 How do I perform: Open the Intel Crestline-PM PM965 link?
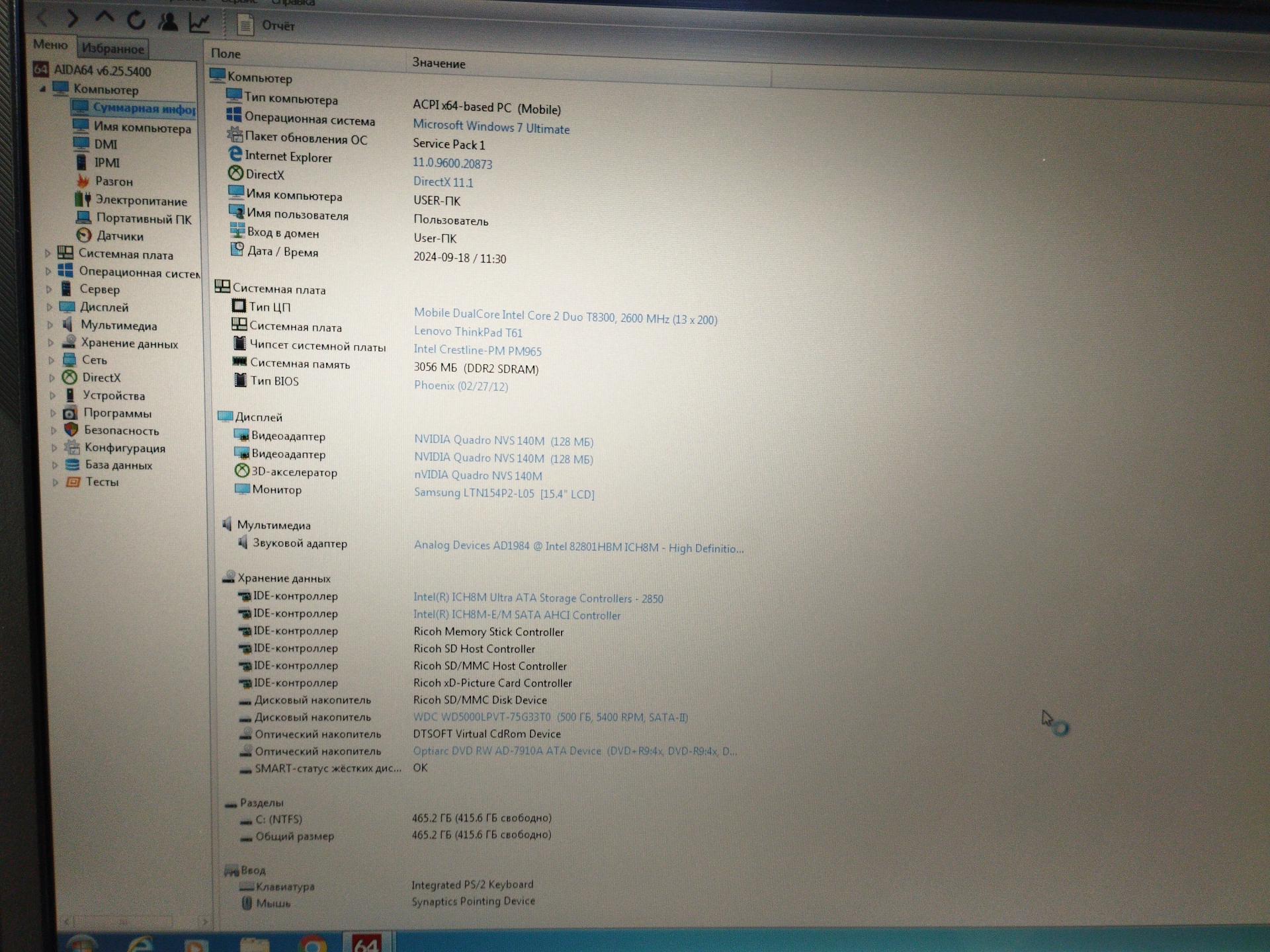[x=478, y=350]
